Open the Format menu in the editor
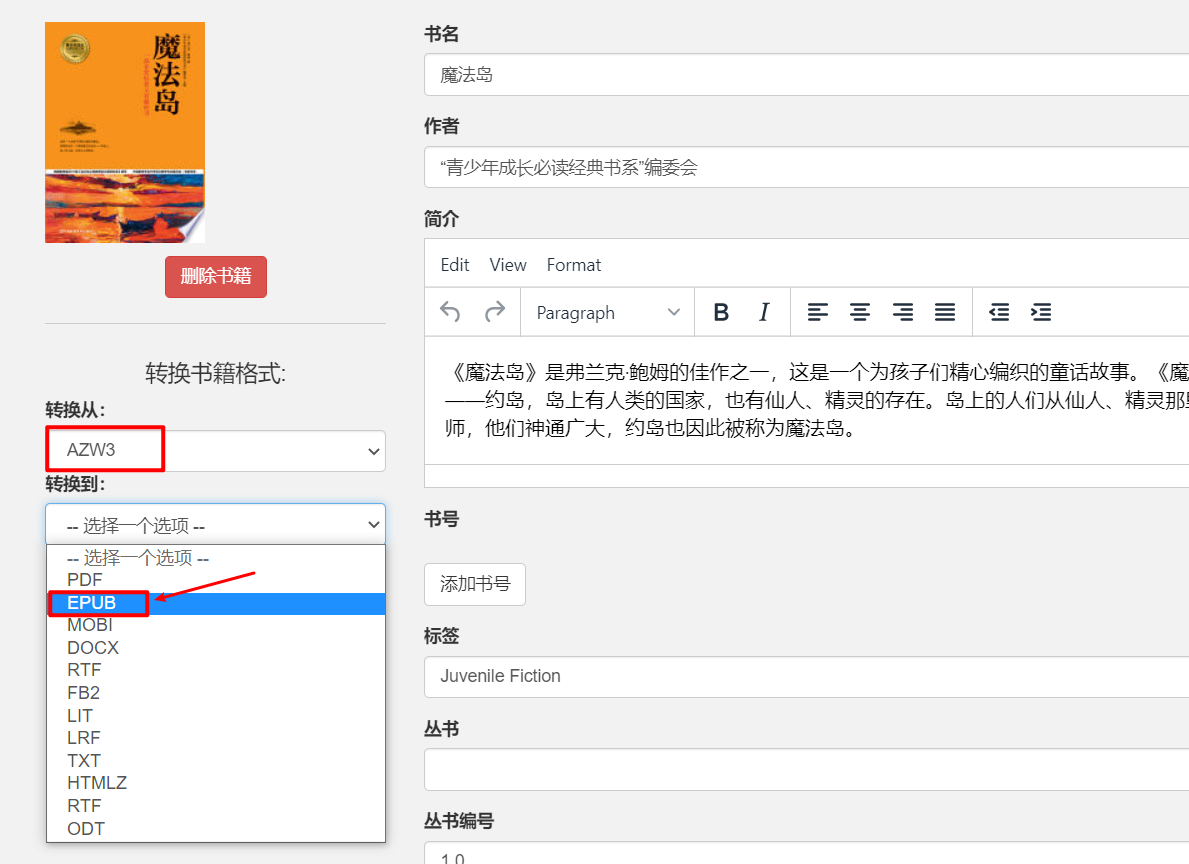Viewport: 1189px width, 864px height. pyautogui.click(x=573, y=264)
